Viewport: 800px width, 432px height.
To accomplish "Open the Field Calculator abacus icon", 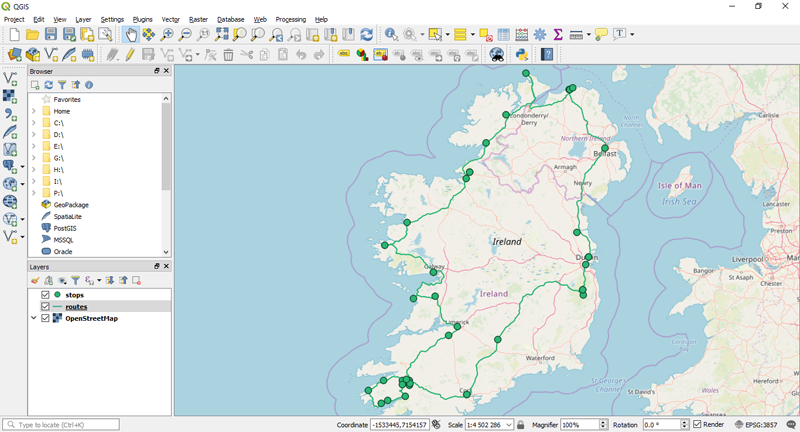I will tap(522, 34).
